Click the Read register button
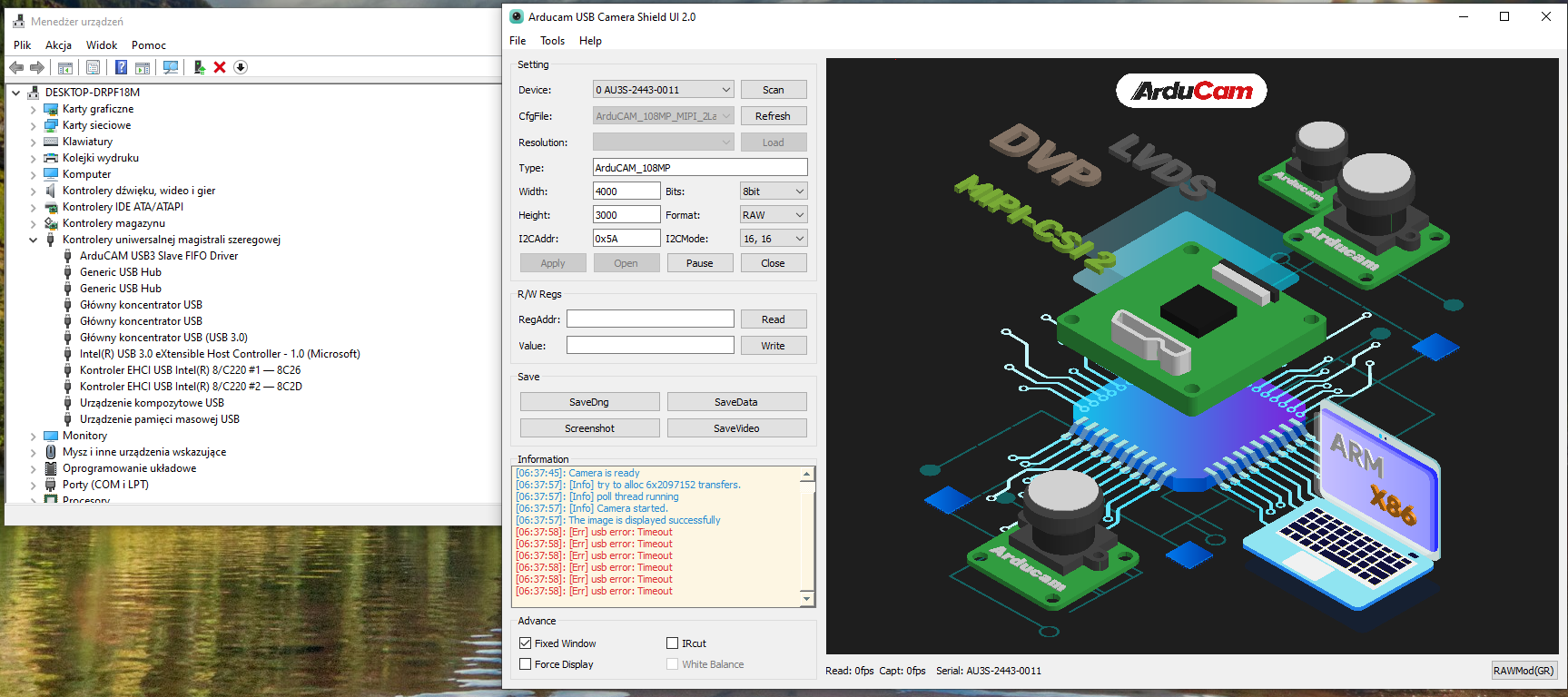 [x=774, y=319]
